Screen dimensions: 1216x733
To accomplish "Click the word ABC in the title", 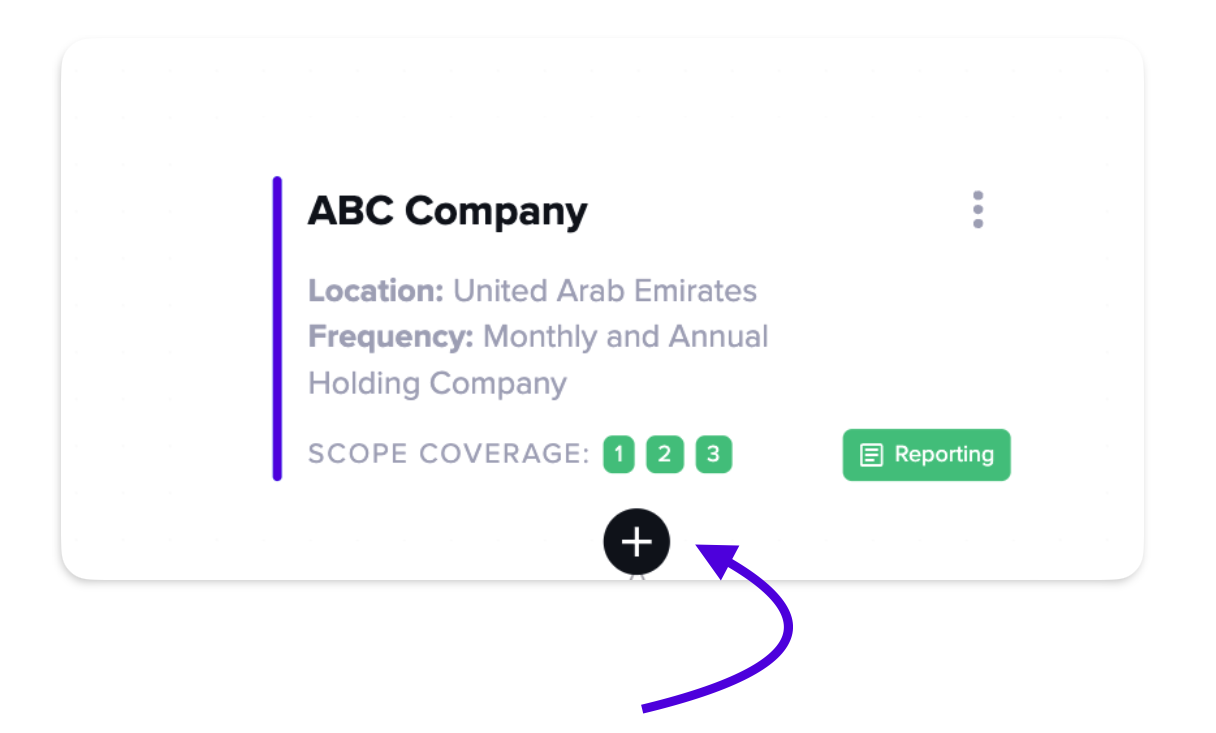I will click(x=351, y=212).
